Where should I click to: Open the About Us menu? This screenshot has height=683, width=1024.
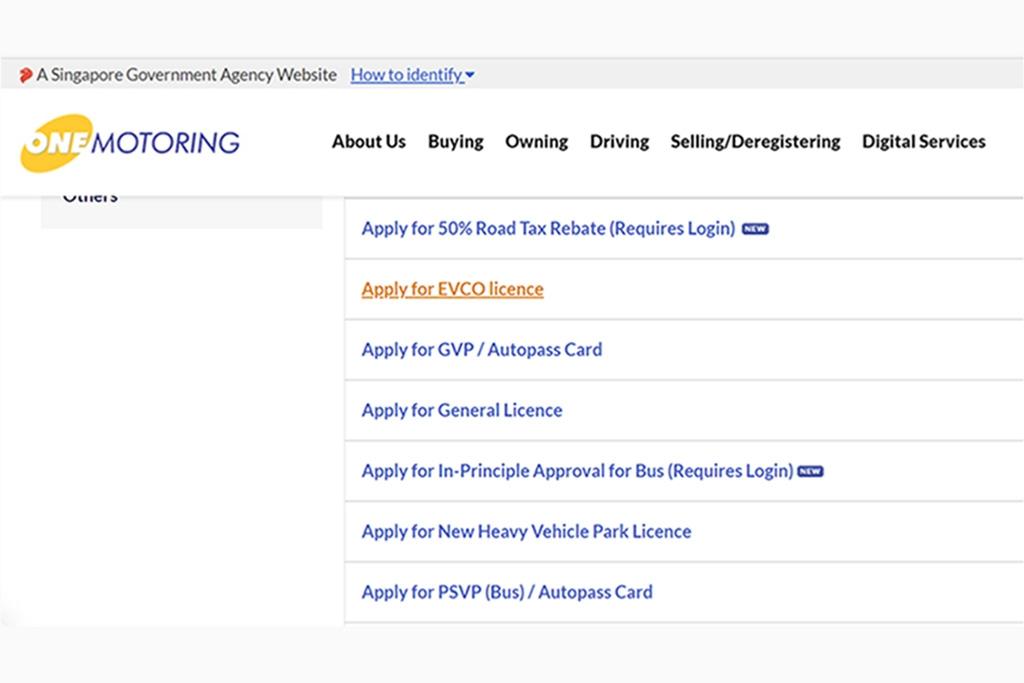368,142
